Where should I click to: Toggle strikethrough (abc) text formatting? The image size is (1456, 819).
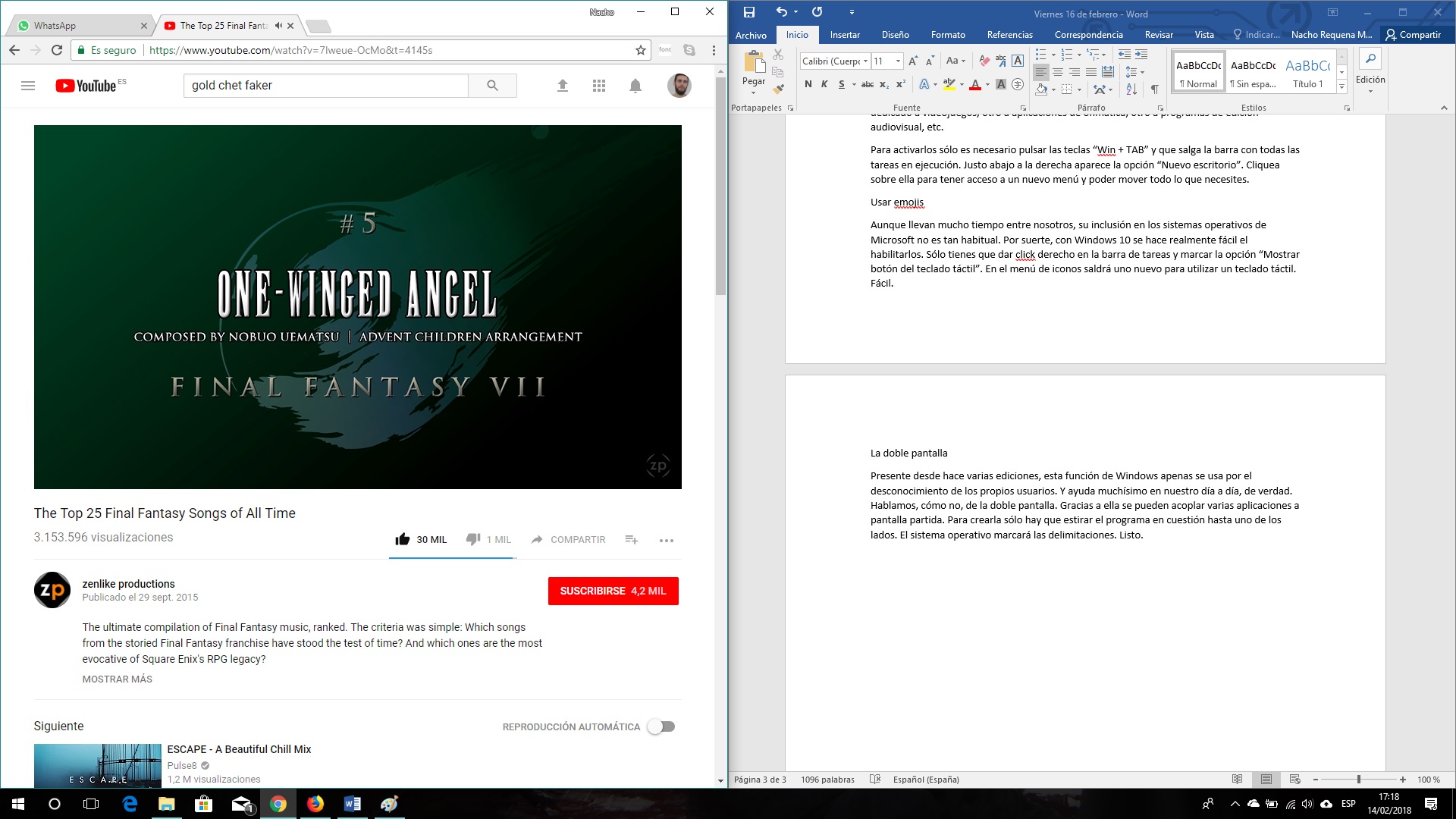868,84
